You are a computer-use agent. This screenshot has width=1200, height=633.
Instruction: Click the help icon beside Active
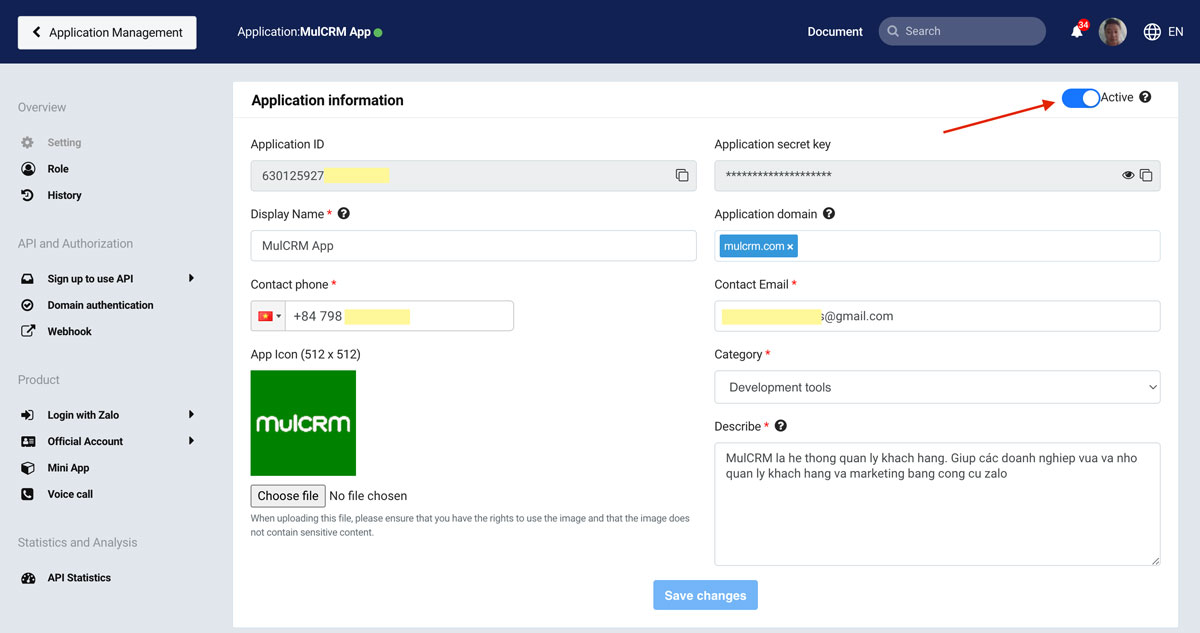click(x=1145, y=97)
